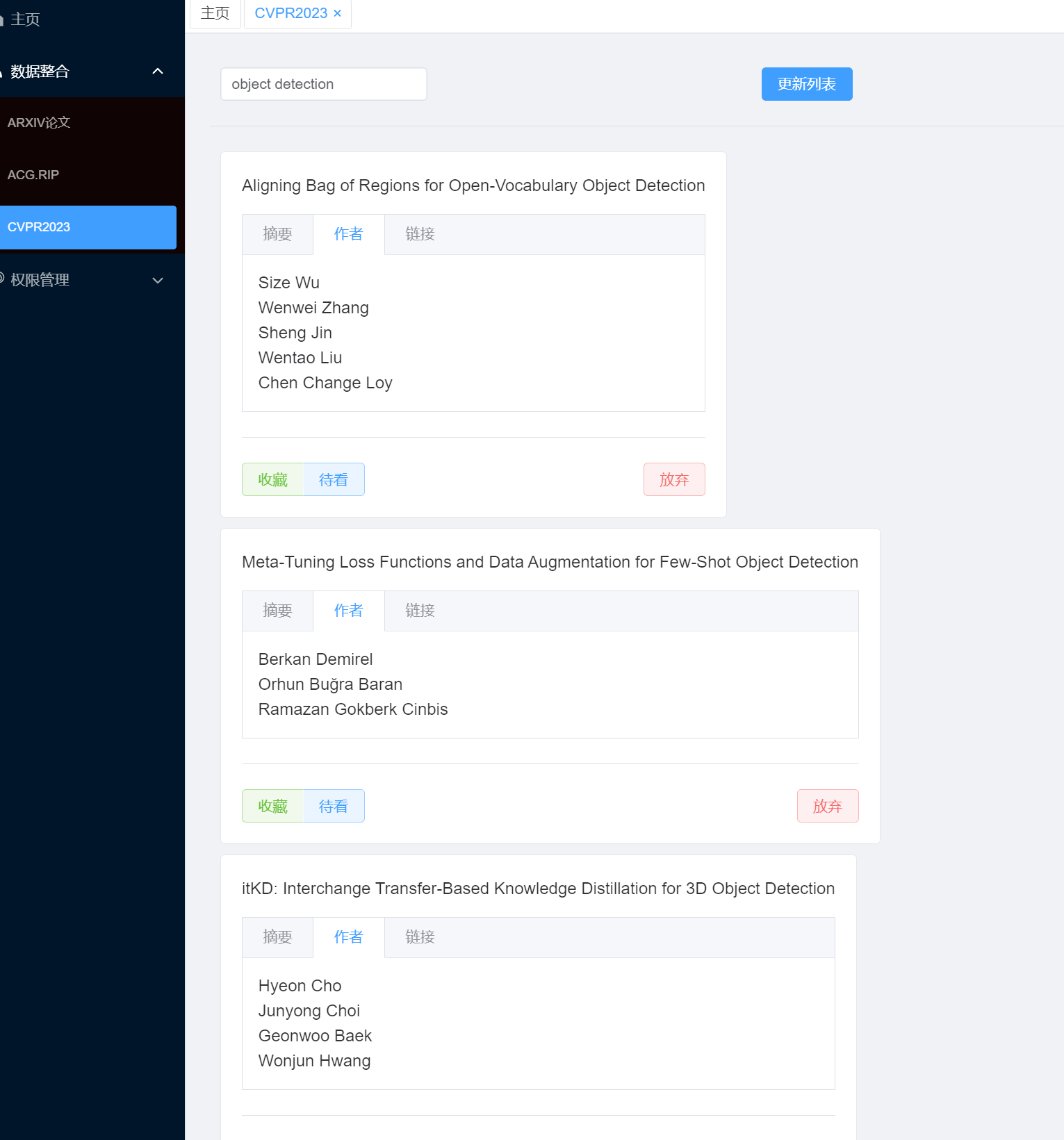
Task: Click 收藏 for Aligning Bag of Regions paper
Action: tap(273, 479)
